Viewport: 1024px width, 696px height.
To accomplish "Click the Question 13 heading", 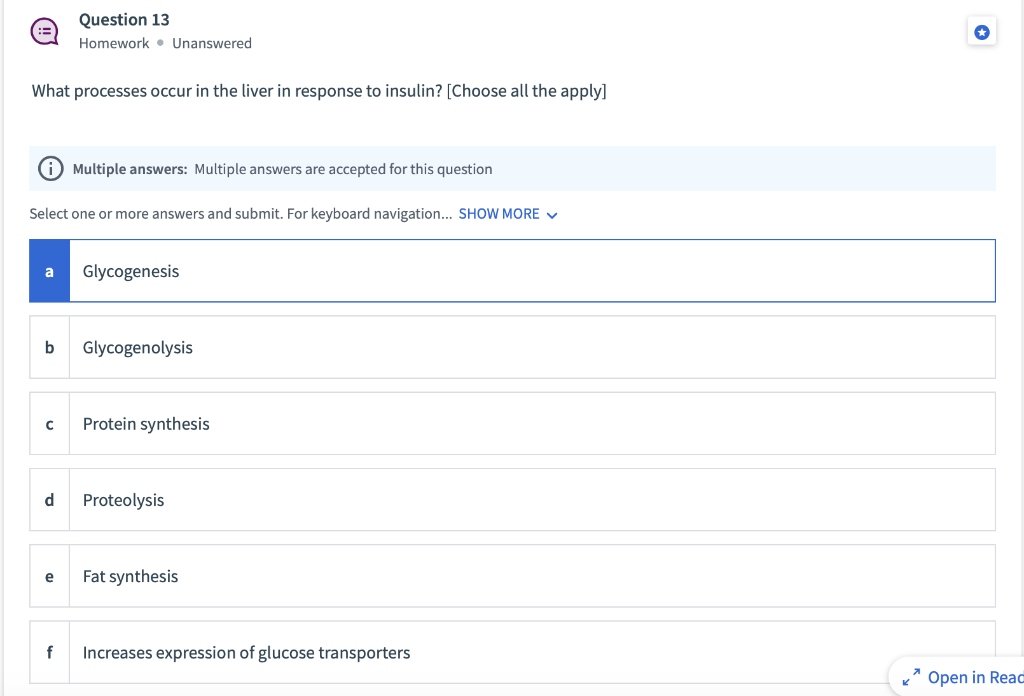I will pyautogui.click(x=124, y=20).
